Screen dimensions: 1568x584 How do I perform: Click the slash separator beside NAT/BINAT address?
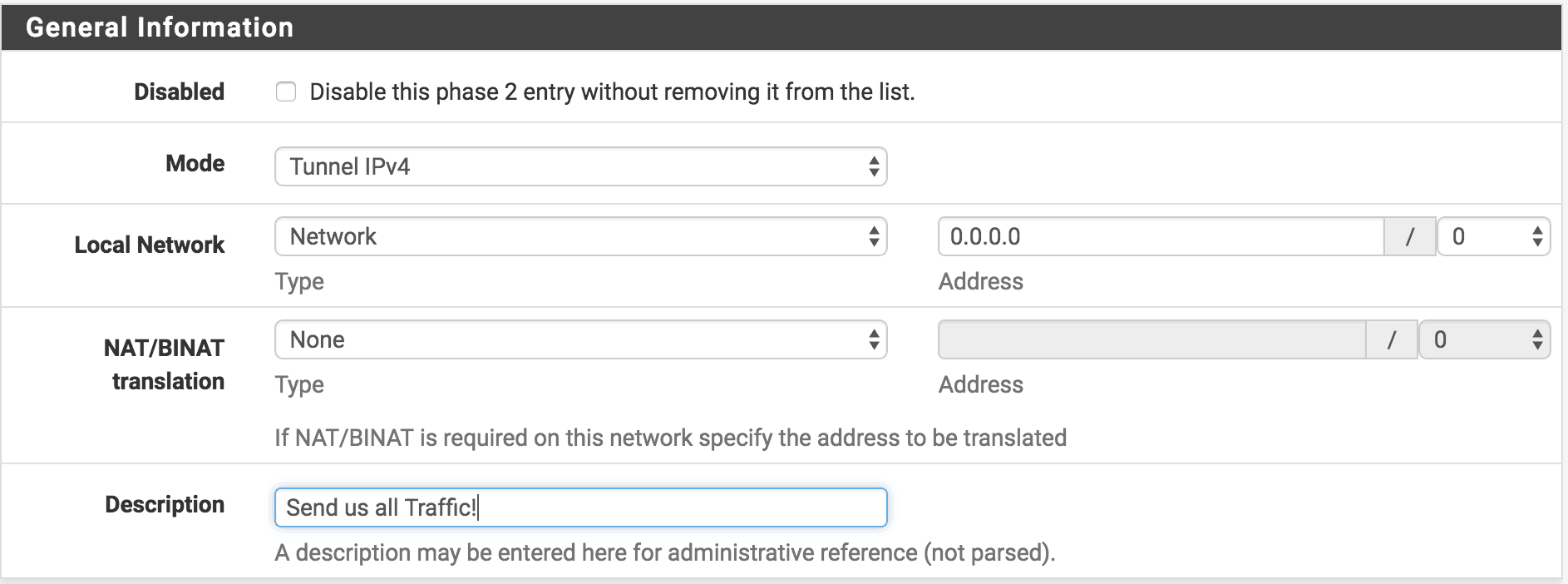pyautogui.click(x=1392, y=339)
